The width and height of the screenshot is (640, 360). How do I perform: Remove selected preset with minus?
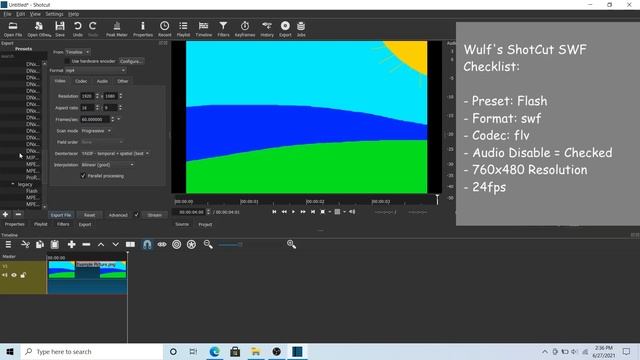[18, 214]
